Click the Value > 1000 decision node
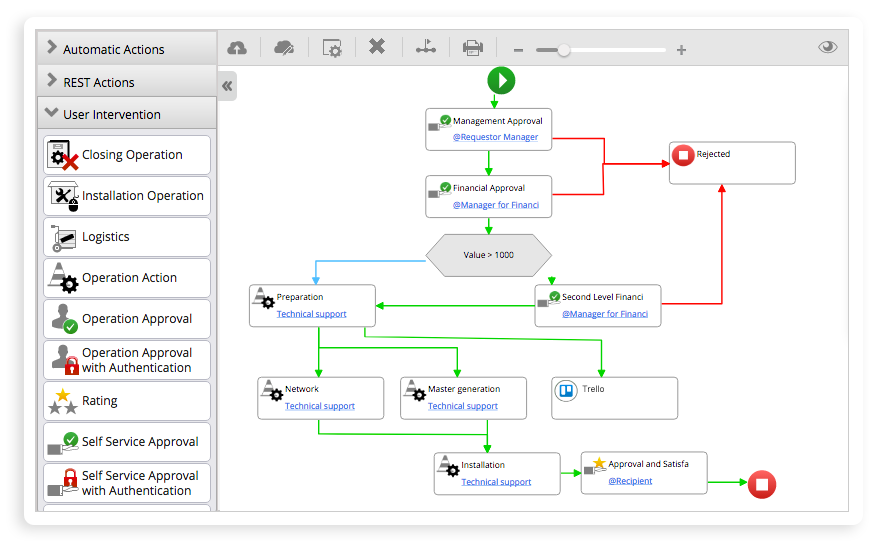The height and width of the screenshot is (547, 886). pos(488,255)
